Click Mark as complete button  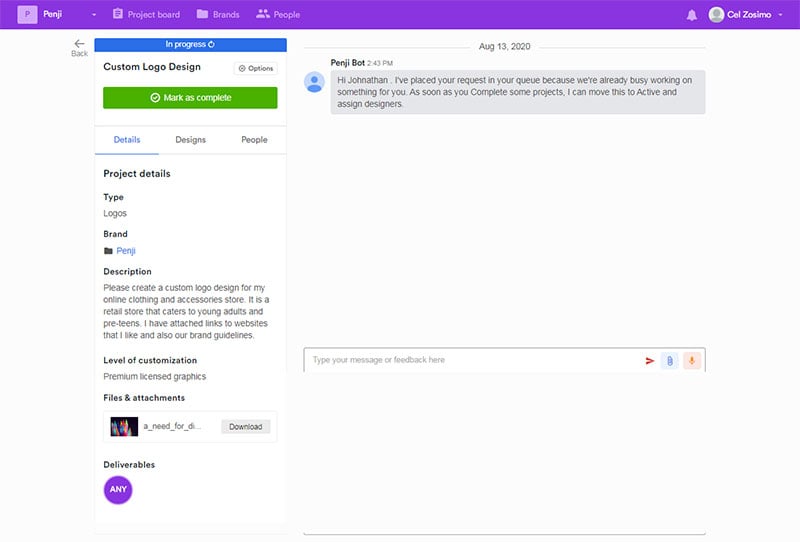(190, 97)
